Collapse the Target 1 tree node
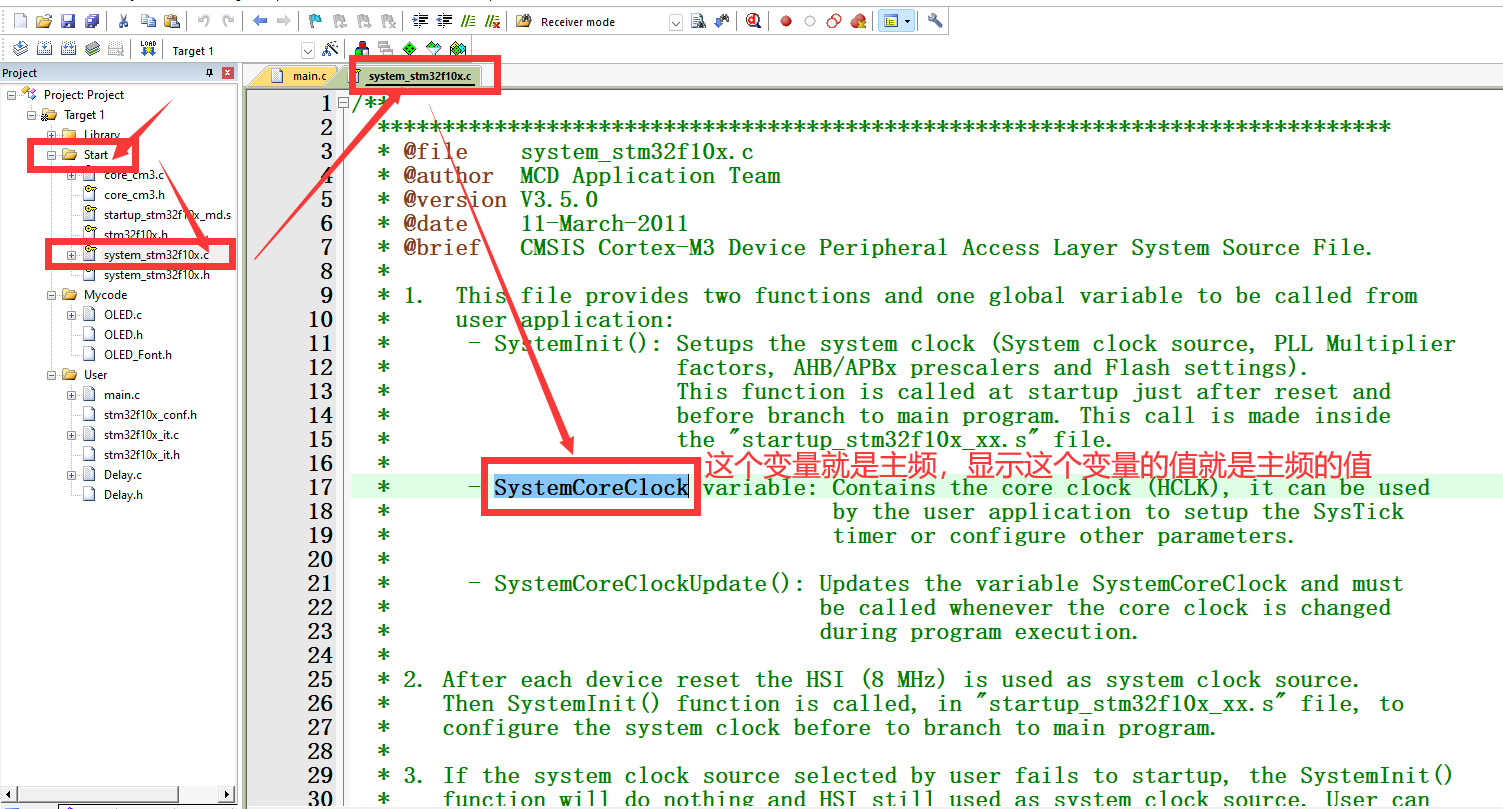The height and width of the screenshot is (809, 1503). [32, 115]
